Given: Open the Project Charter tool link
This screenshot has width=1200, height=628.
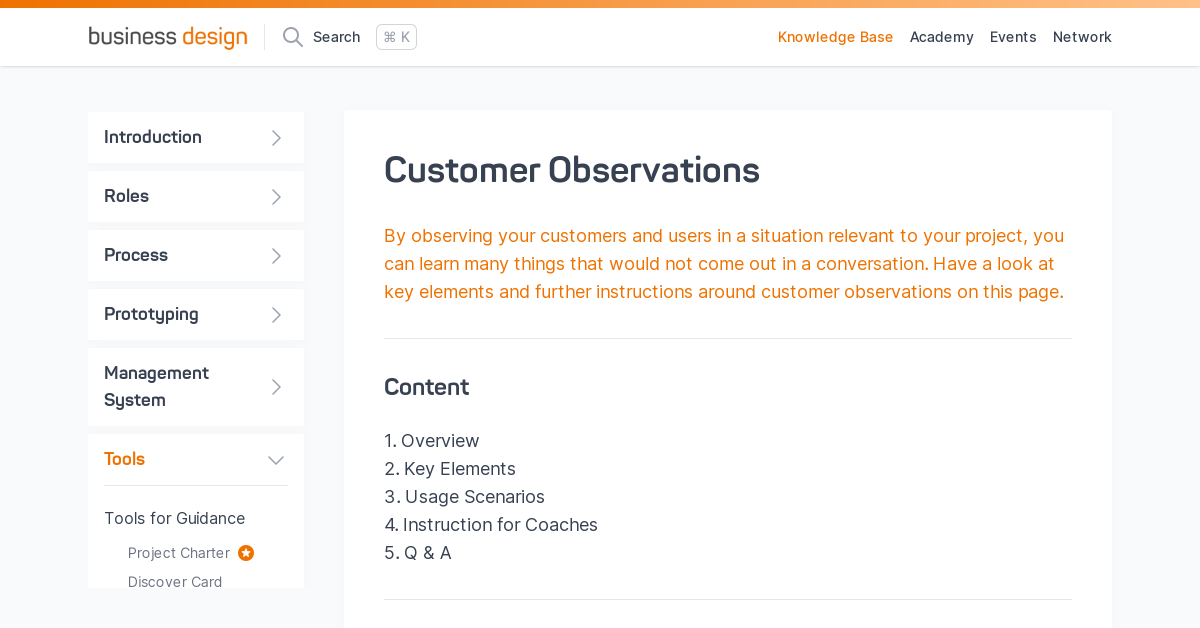Looking at the screenshot, I should [179, 553].
